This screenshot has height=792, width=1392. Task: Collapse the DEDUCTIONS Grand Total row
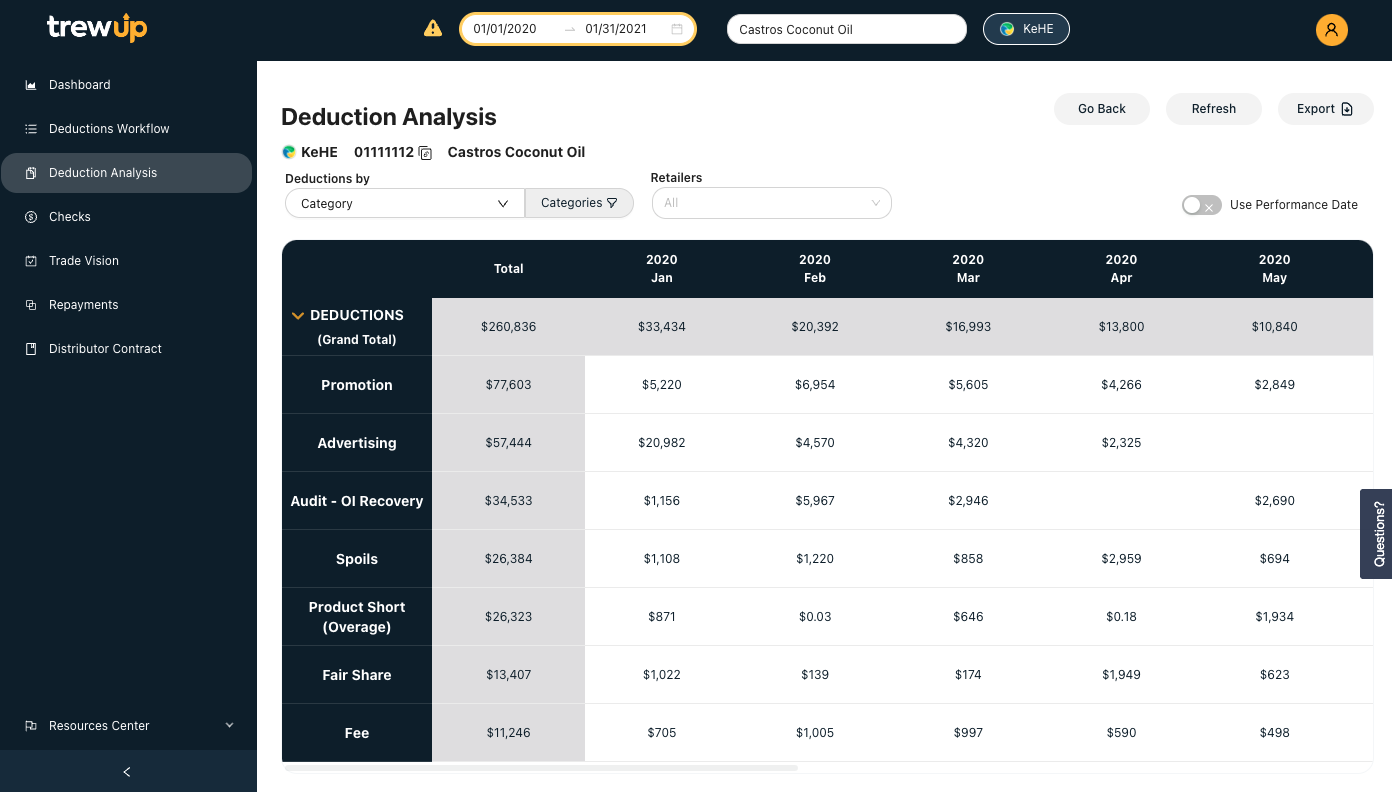[x=297, y=315]
